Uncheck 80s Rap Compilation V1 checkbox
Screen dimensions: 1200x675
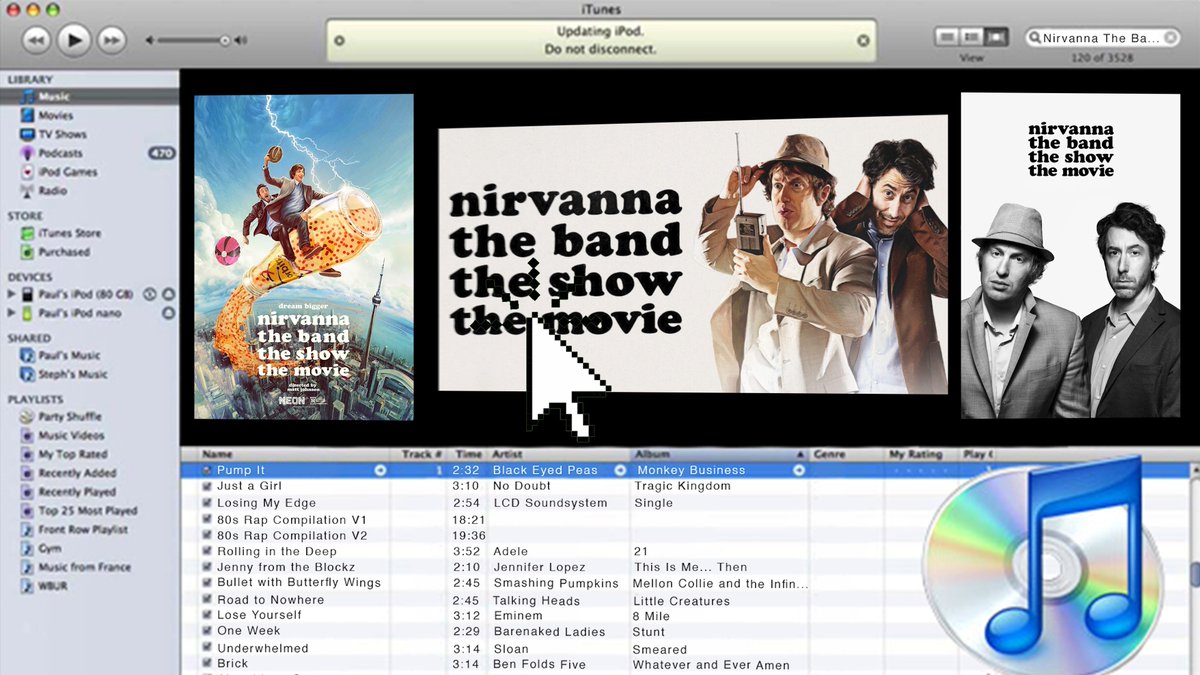click(x=207, y=520)
